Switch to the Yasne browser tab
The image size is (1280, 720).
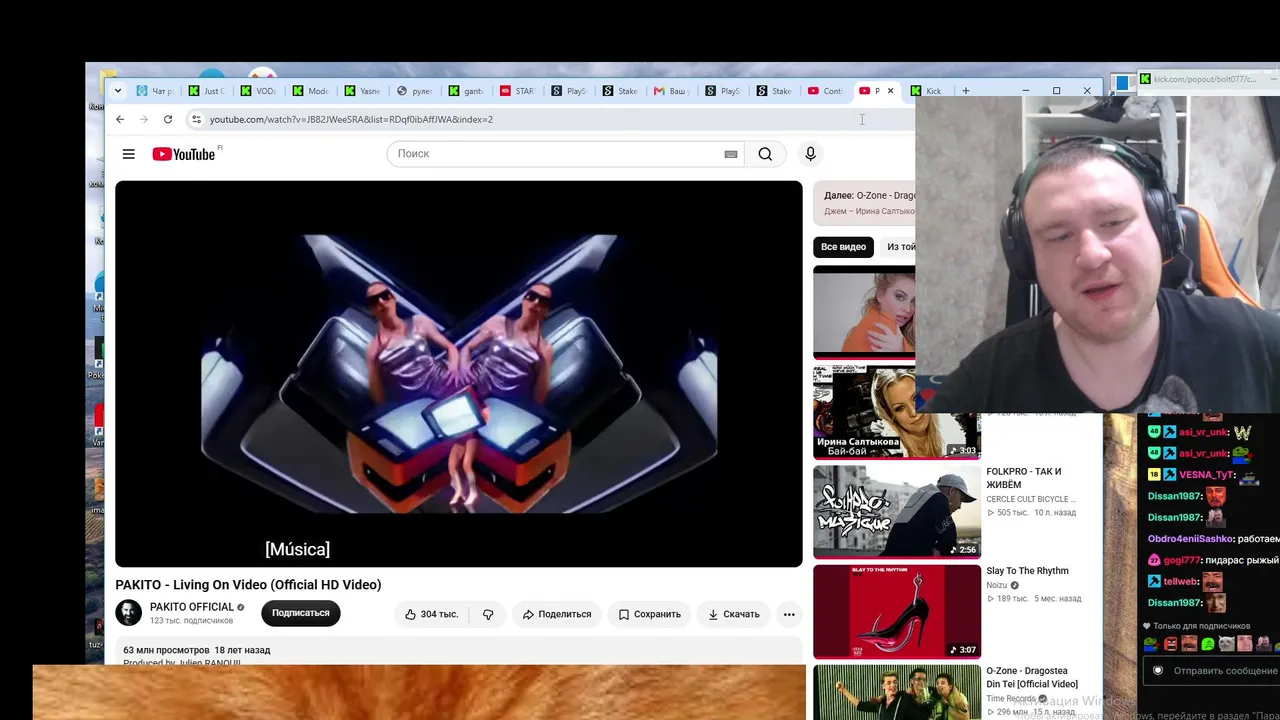(363, 91)
